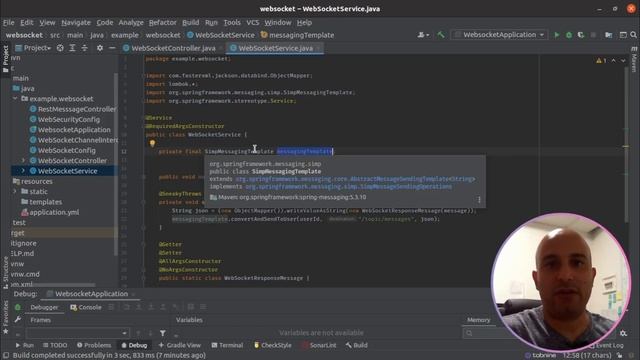The width and height of the screenshot is (640, 360).
Task: Open the Problems tool window
Action: (94, 345)
